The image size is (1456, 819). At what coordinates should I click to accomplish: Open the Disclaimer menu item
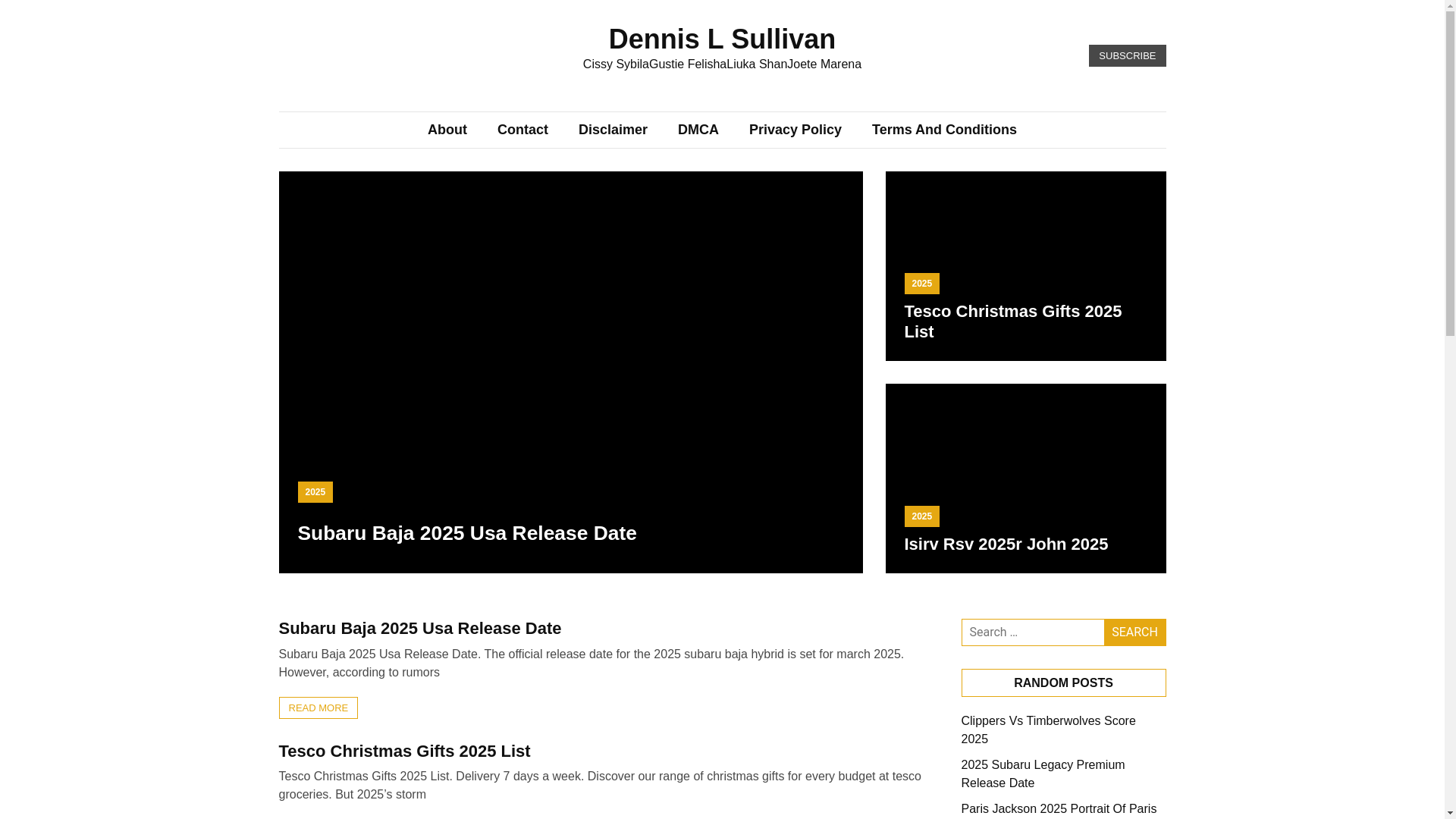[613, 130]
